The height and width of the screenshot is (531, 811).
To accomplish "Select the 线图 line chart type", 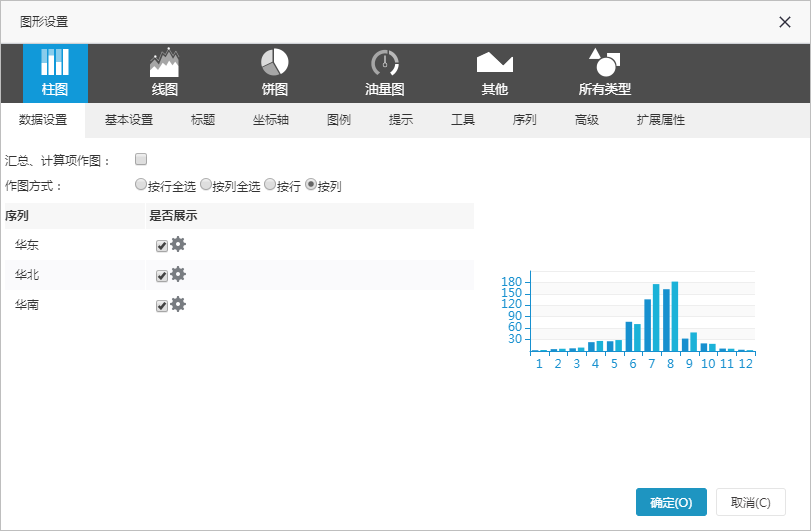I will coord(164,73).
